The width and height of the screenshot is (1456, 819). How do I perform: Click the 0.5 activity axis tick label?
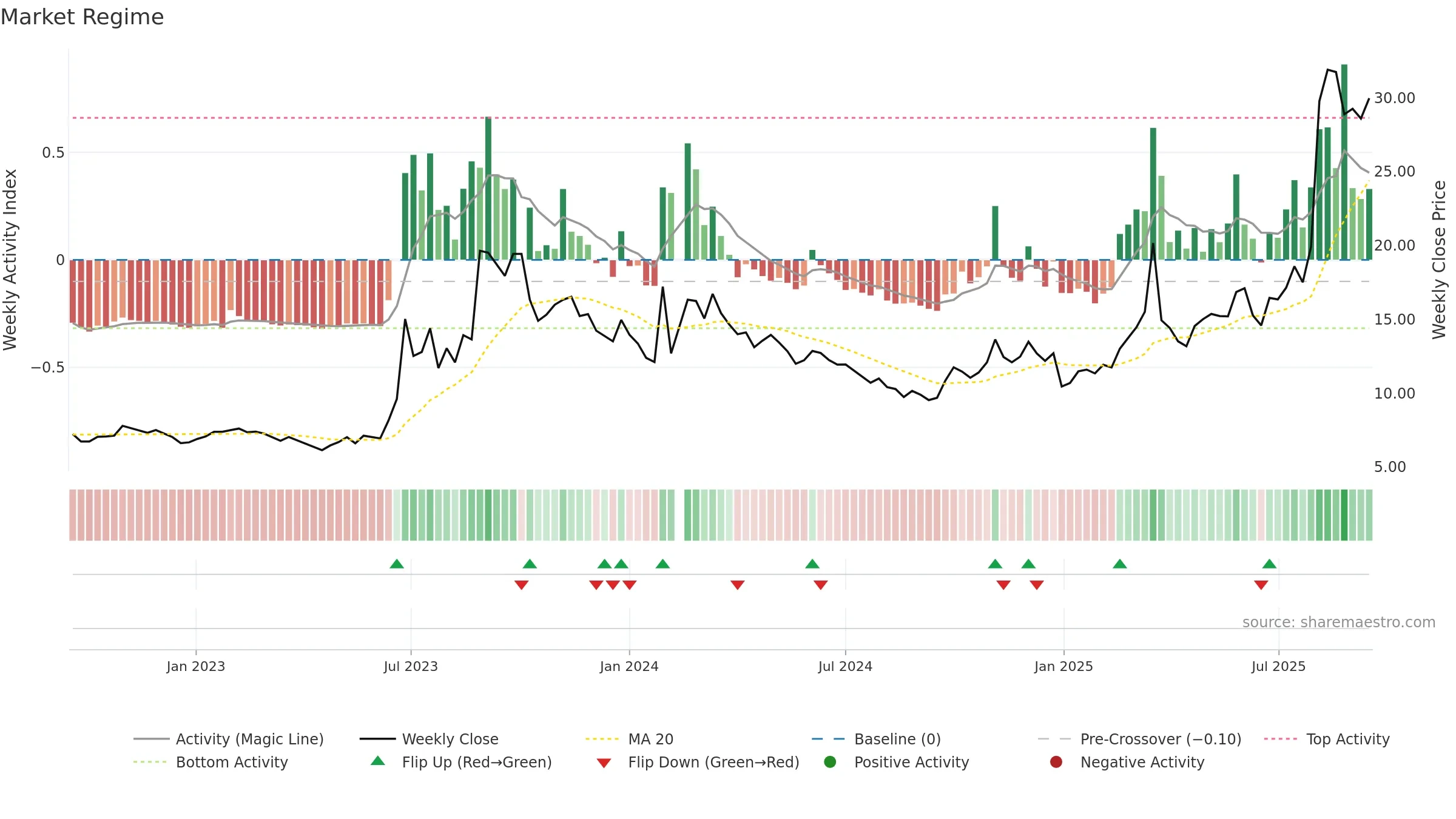point(53,152)
